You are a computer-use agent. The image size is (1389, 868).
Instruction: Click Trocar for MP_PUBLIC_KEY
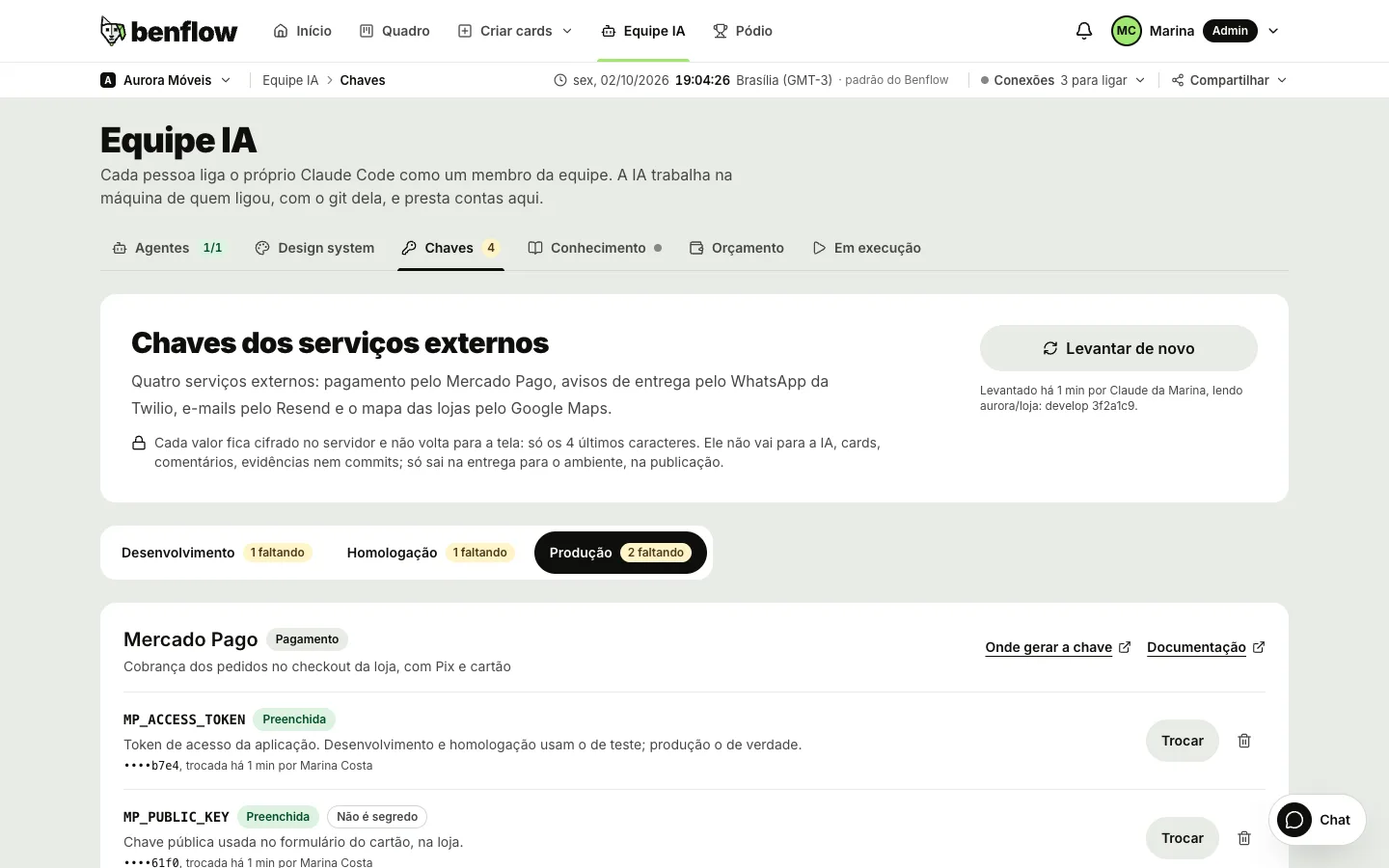point(1183,838)
